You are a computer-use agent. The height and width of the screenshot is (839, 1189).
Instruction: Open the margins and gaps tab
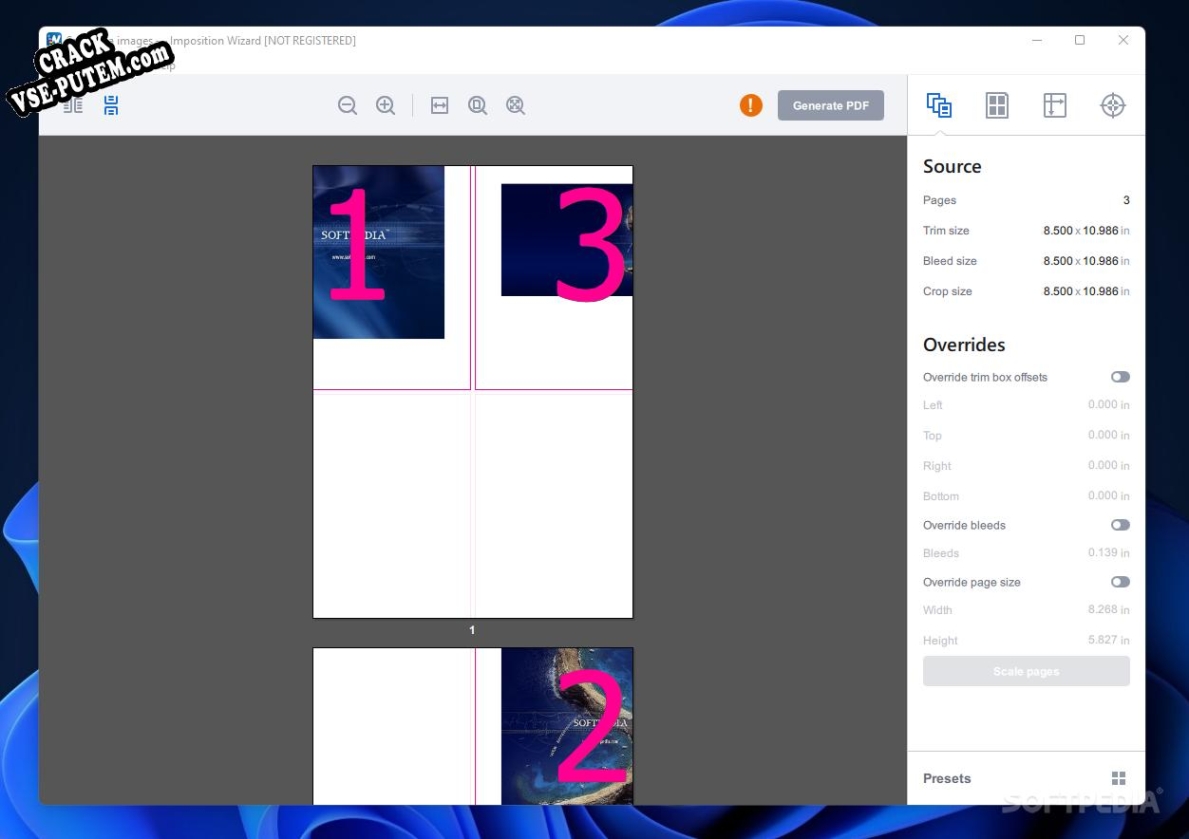[1054, 105]
